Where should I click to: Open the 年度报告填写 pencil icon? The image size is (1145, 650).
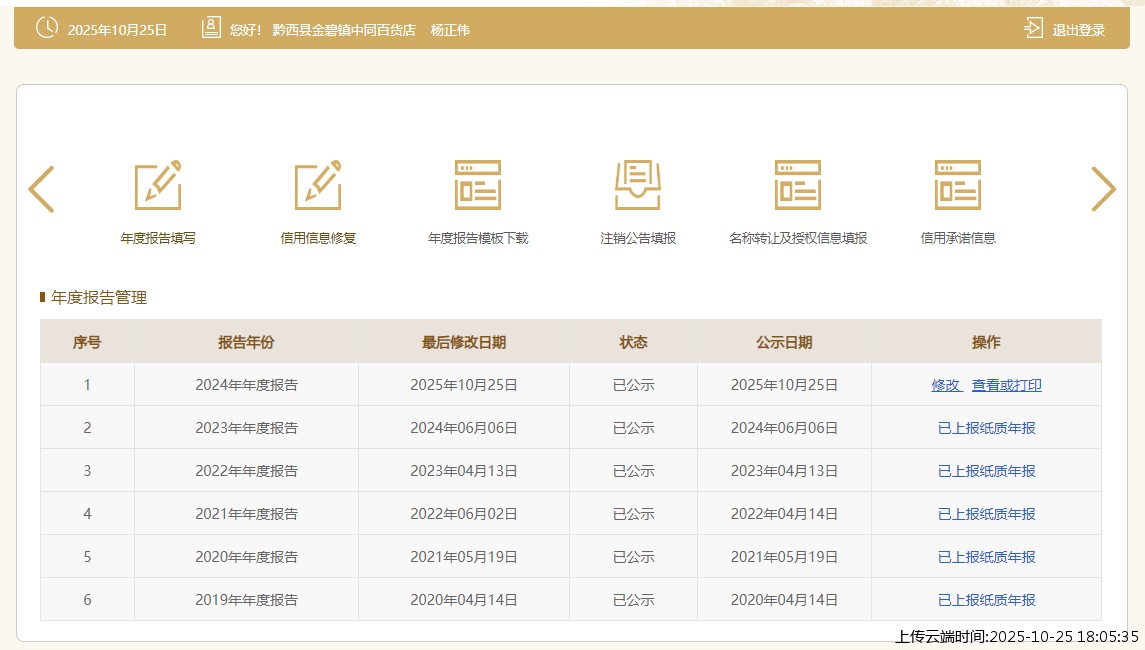158,185
